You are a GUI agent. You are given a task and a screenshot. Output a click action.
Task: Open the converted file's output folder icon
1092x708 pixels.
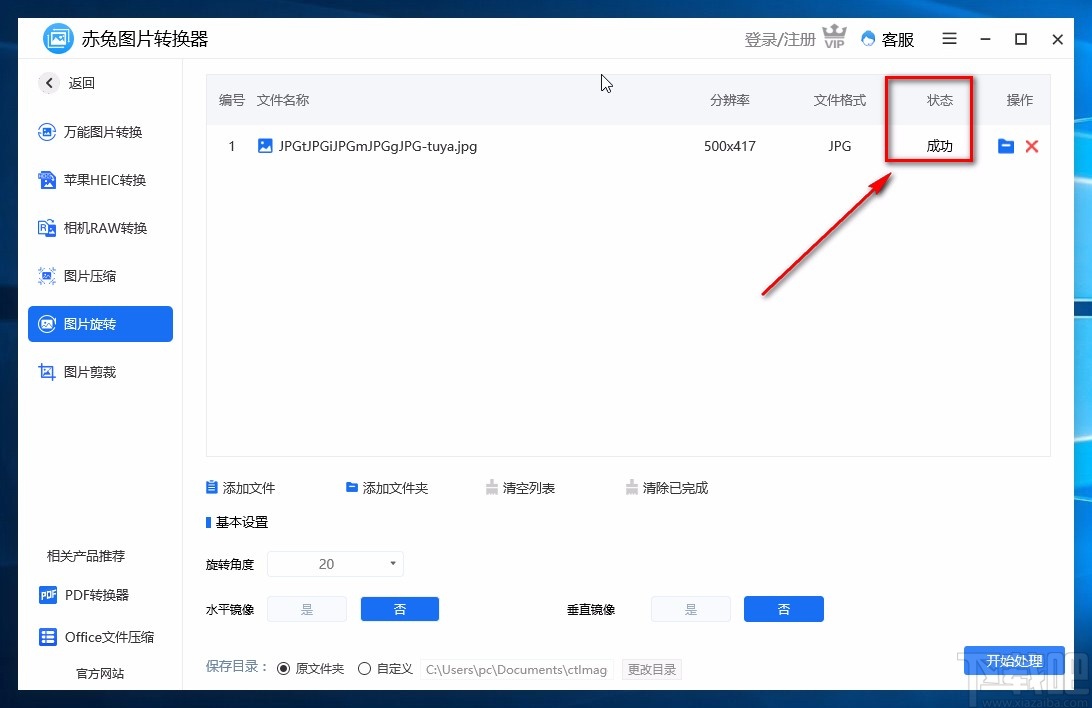[x=1005, y=146]
